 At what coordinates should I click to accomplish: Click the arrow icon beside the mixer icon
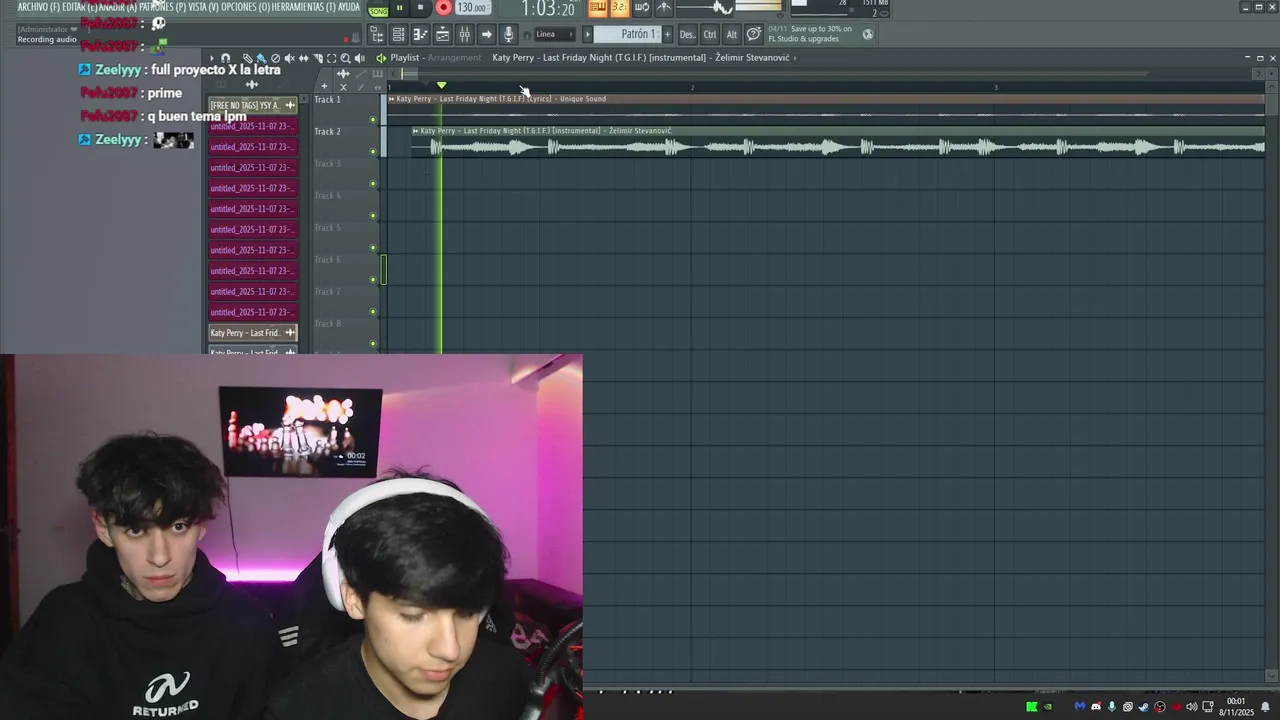pos(486,35)
